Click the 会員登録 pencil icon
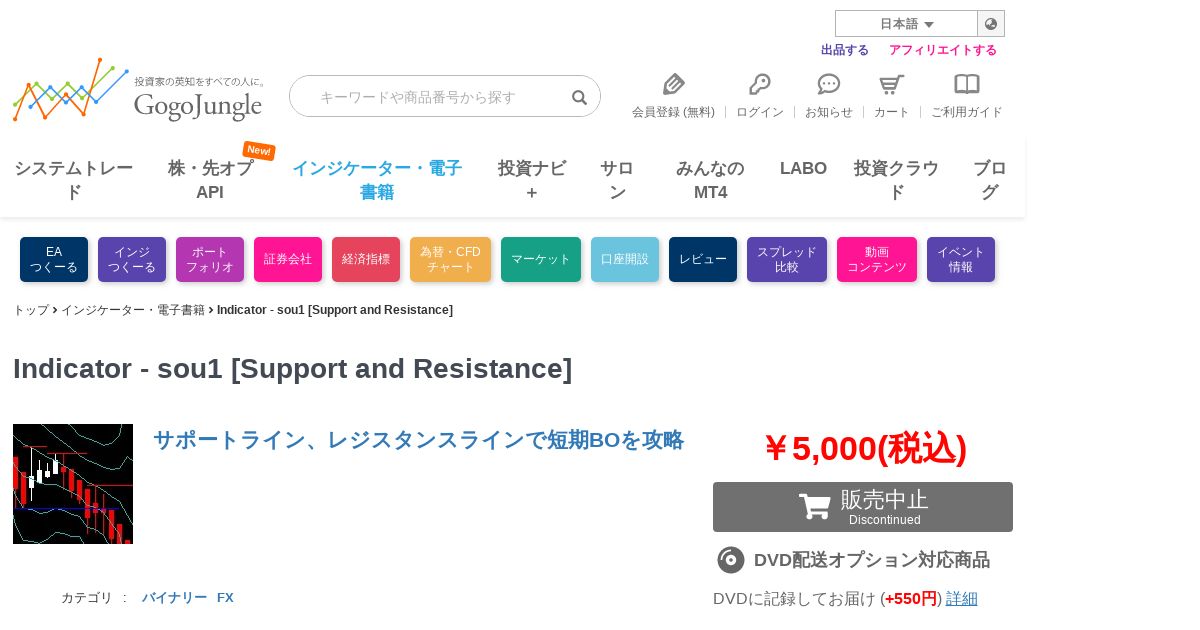This screenshot has height=630, width=1200. [674, 84]
